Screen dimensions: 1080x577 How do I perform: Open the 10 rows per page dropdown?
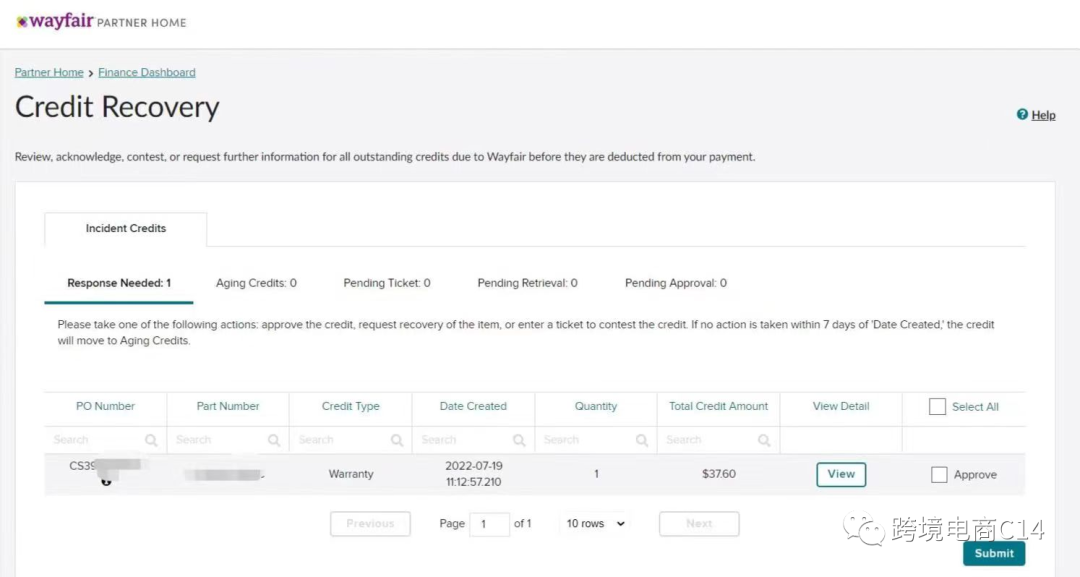[596, 524]
